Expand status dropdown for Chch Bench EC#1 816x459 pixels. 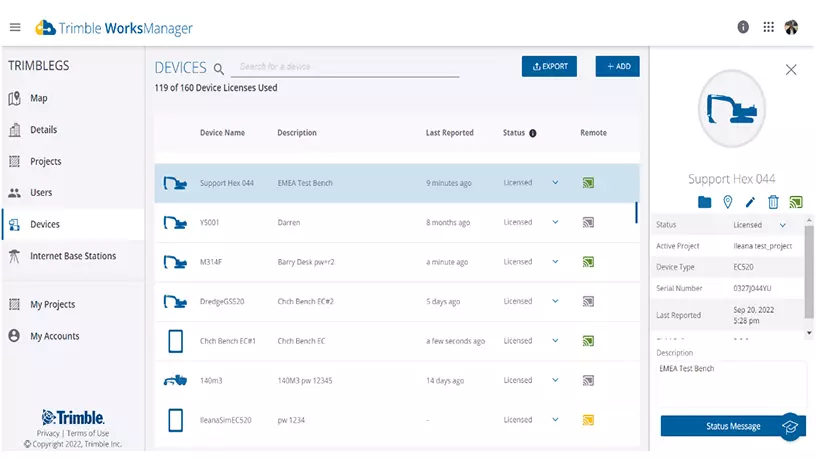coord(555,341)
